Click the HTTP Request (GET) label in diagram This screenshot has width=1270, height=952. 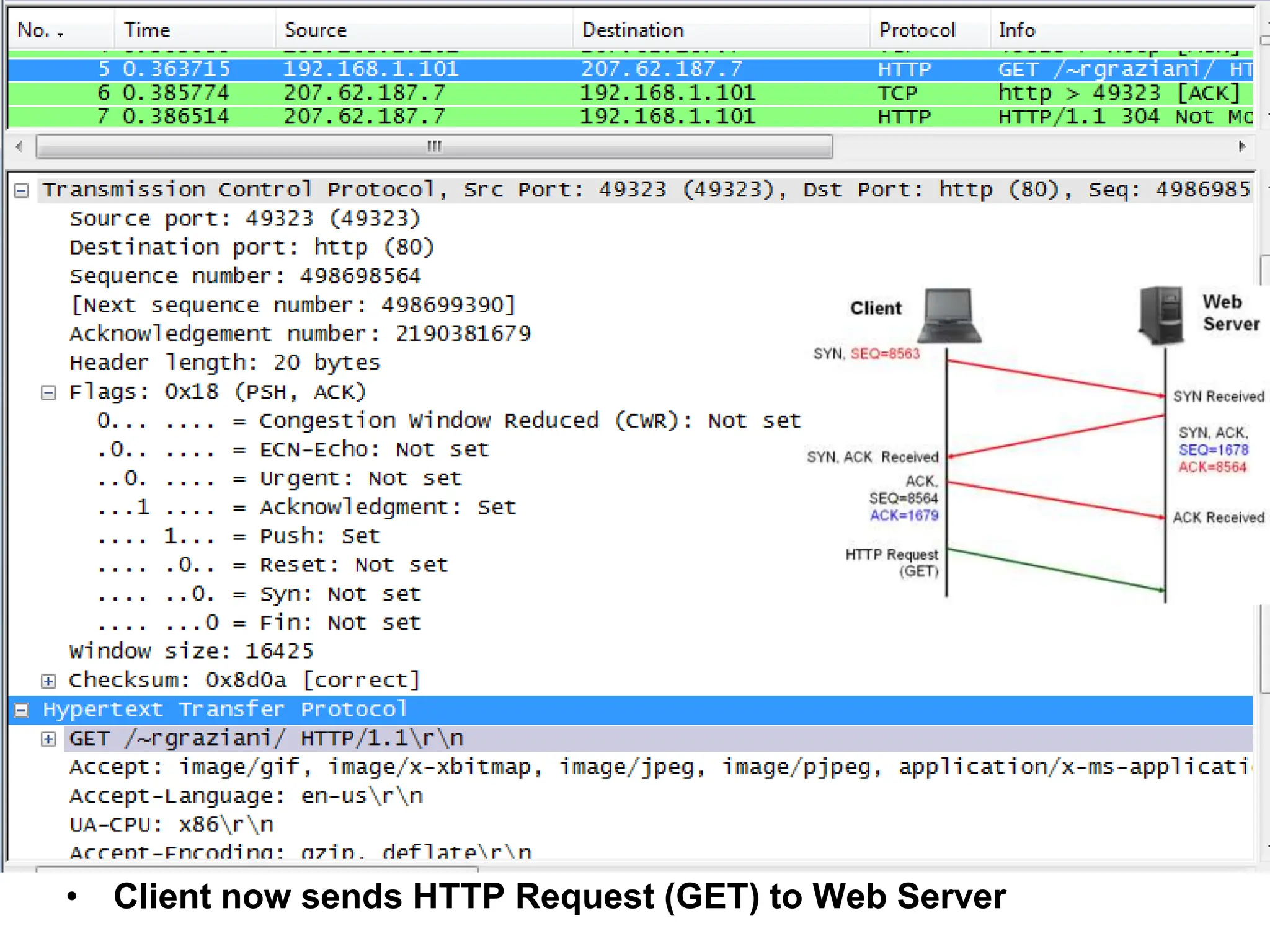pyautogui.click(x=892, y=563)
